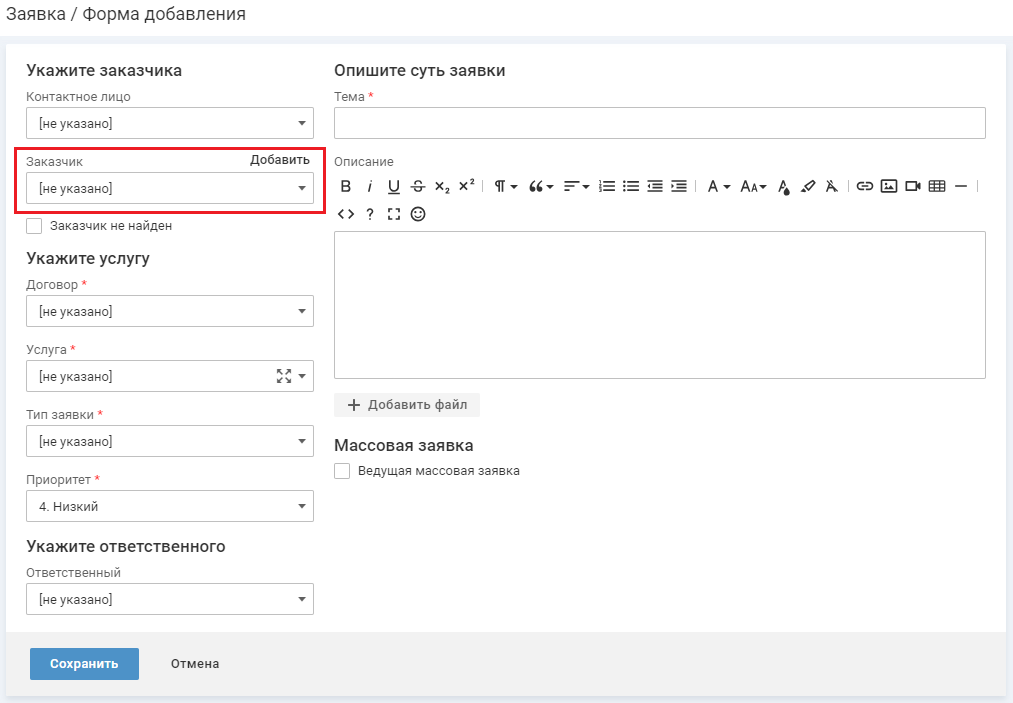Image resolution: width=1013 pixels, height=703 pixels.
Task: Open the paragraph format menu
Action: (506, 186)
